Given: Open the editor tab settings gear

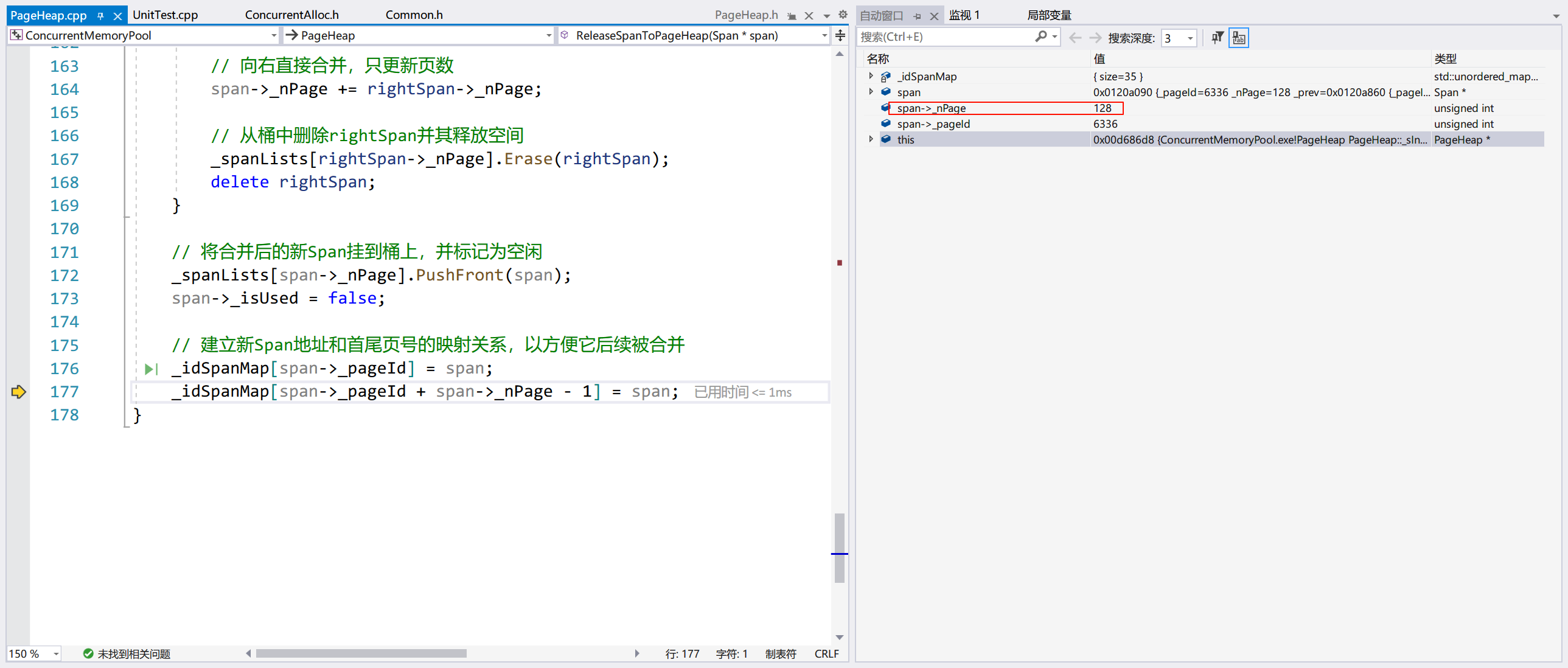Looking at the screenshot, I should click(843, 15).
